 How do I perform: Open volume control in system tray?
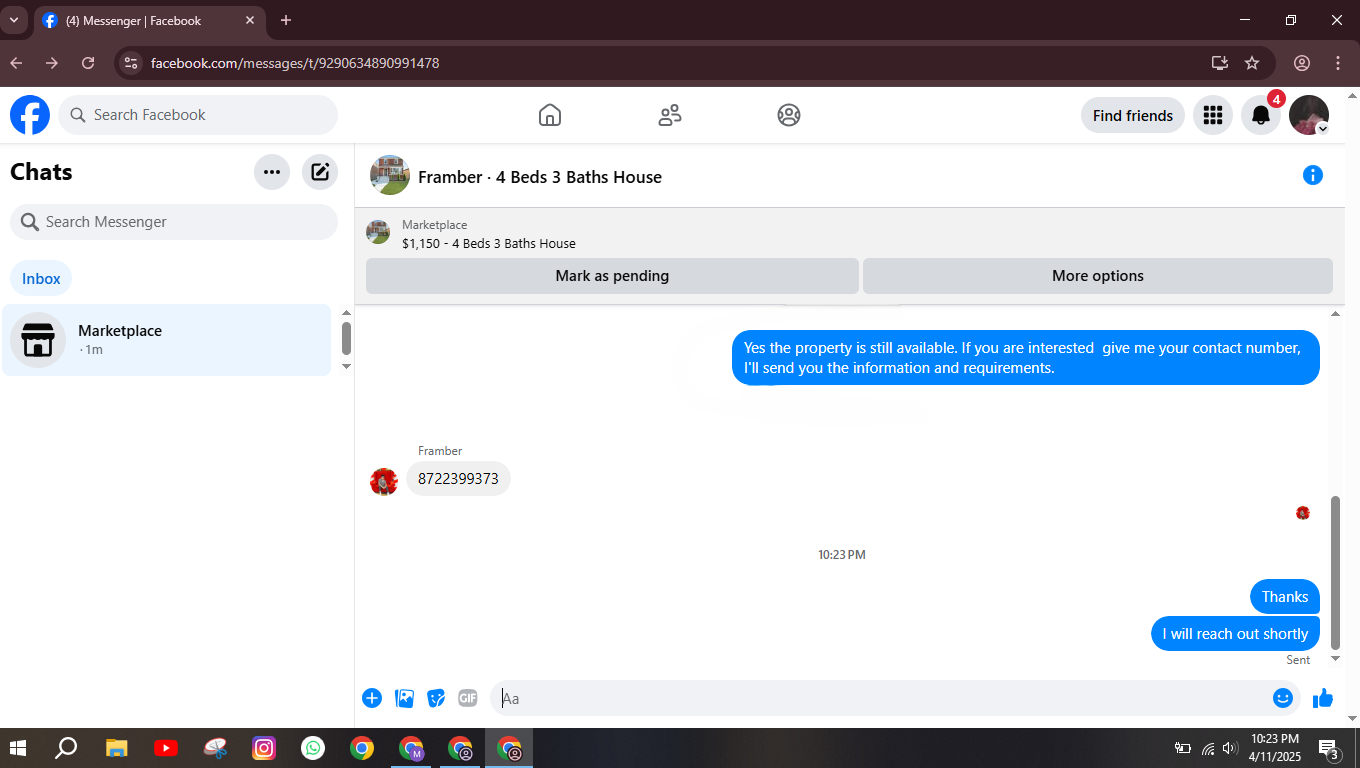click(x=1230, y=748)
